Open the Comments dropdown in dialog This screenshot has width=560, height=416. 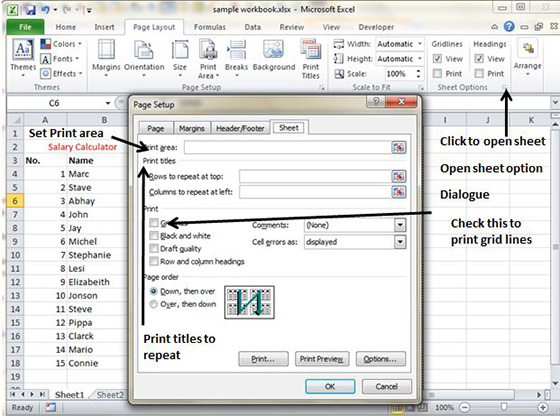pyautogui.click(x=400, y=225)
